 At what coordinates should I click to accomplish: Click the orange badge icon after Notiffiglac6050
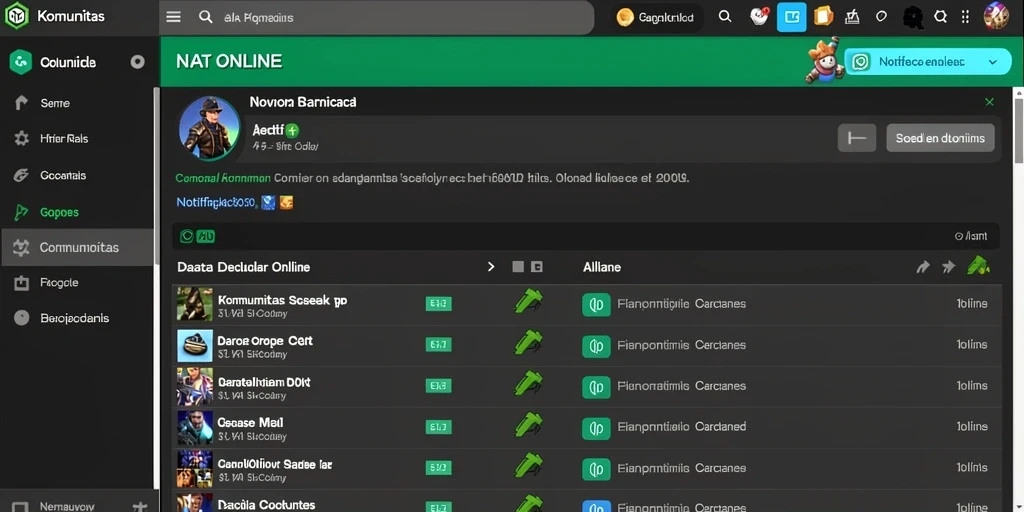(x=286, y=202)
